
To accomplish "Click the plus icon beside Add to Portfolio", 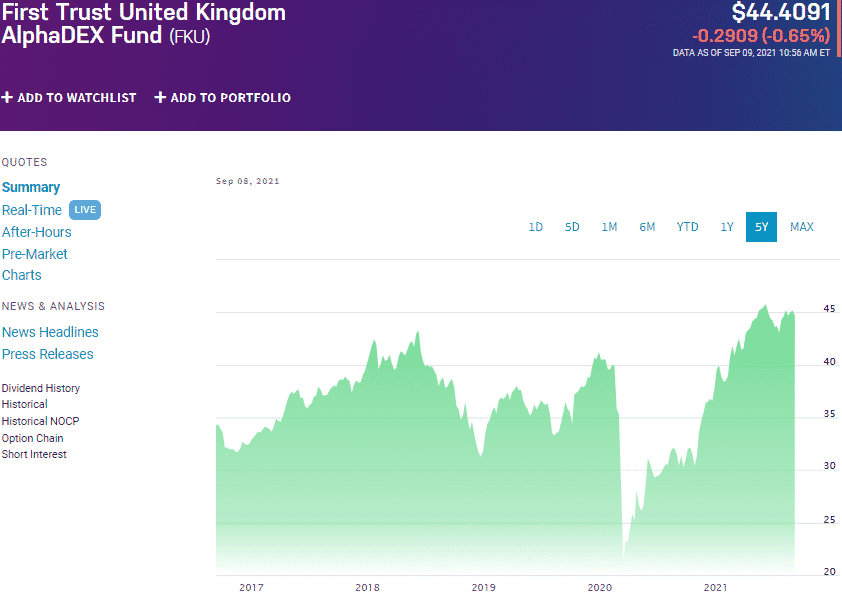I will (x=159, y=97).
